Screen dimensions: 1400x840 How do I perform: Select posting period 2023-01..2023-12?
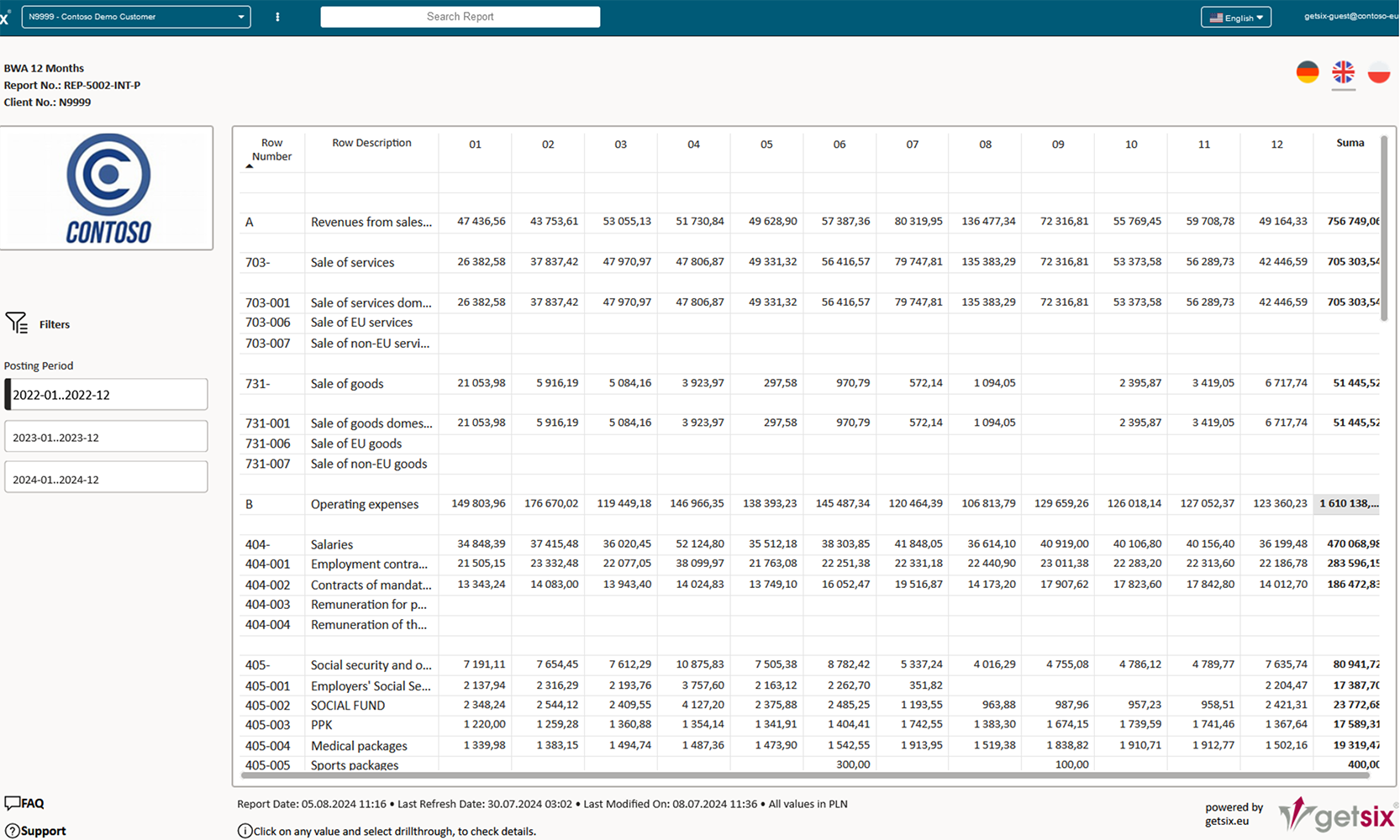click(106, 437)
